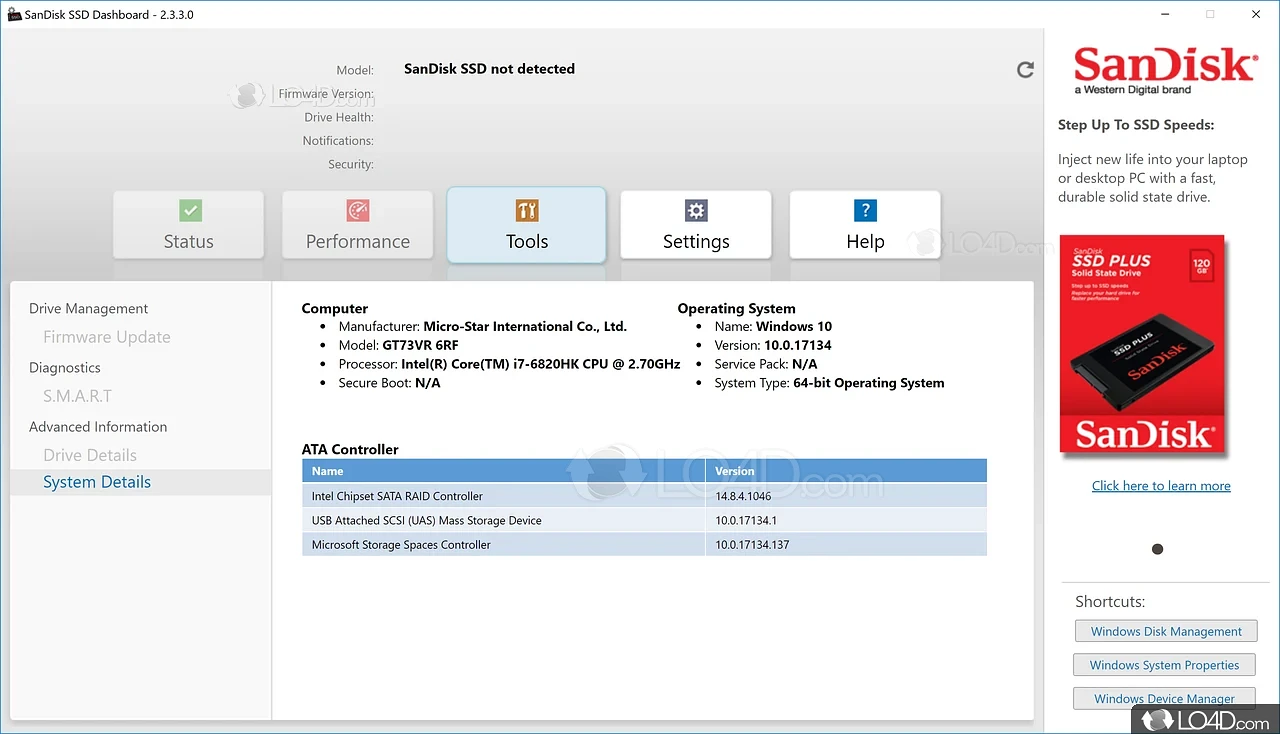
Task: Click the Diagnostics heading
Action: pos(65,368)
